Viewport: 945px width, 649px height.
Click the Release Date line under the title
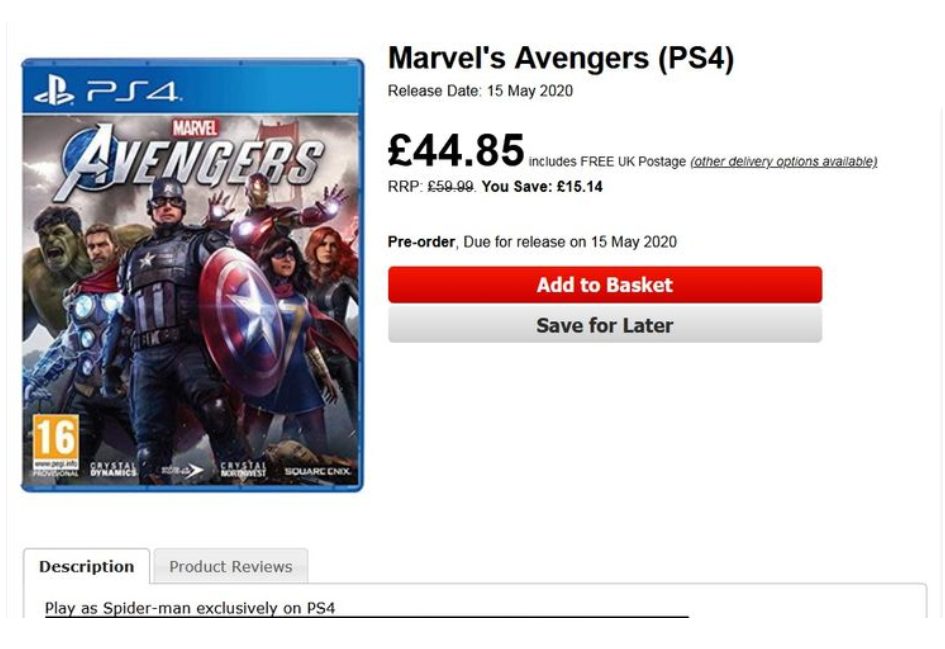pos(480,91)
